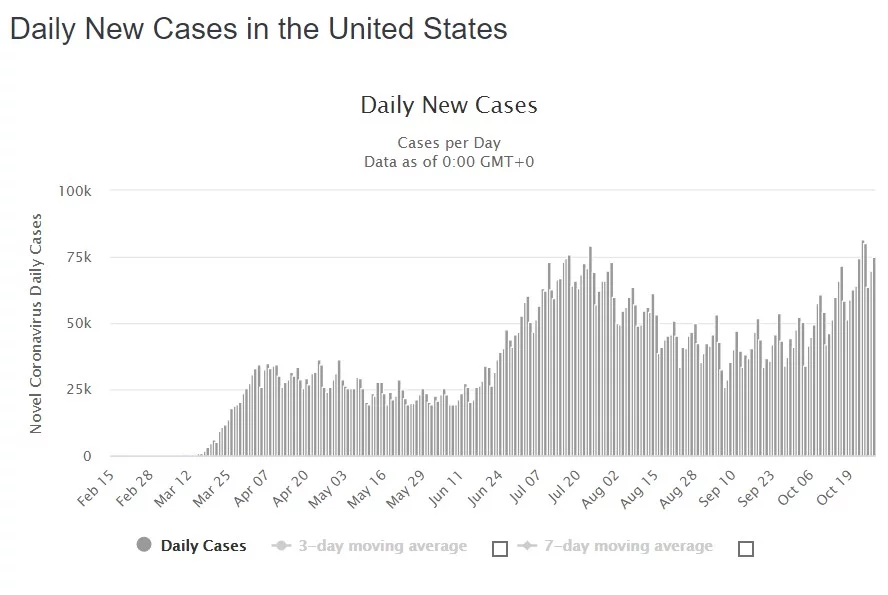Enable the 3-day moving average checkbox

(501, 548)
